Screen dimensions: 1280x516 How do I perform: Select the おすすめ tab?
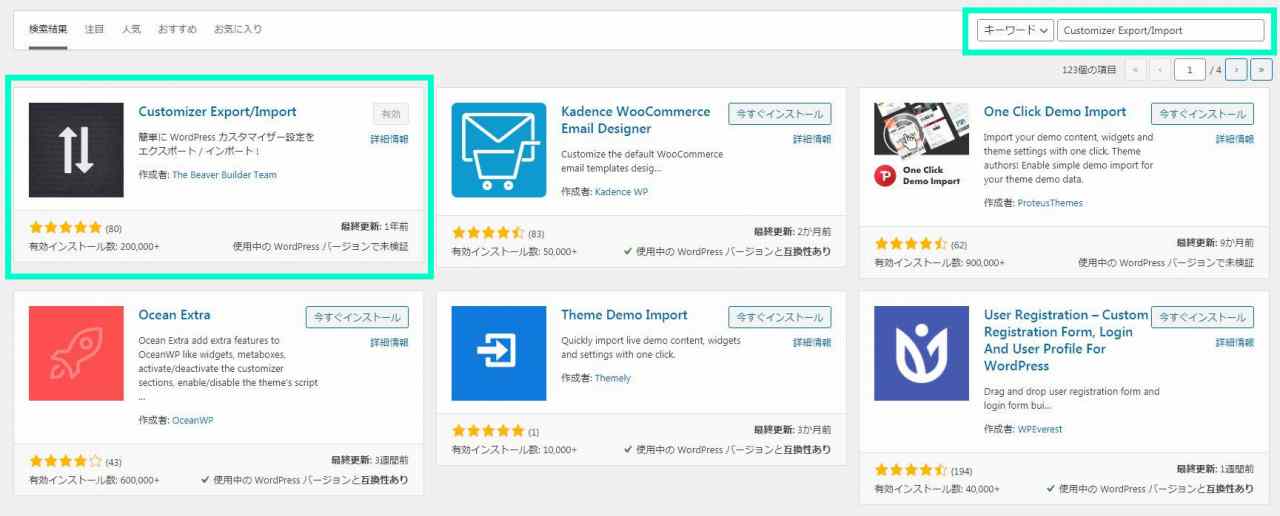click(x=177, y=29)
